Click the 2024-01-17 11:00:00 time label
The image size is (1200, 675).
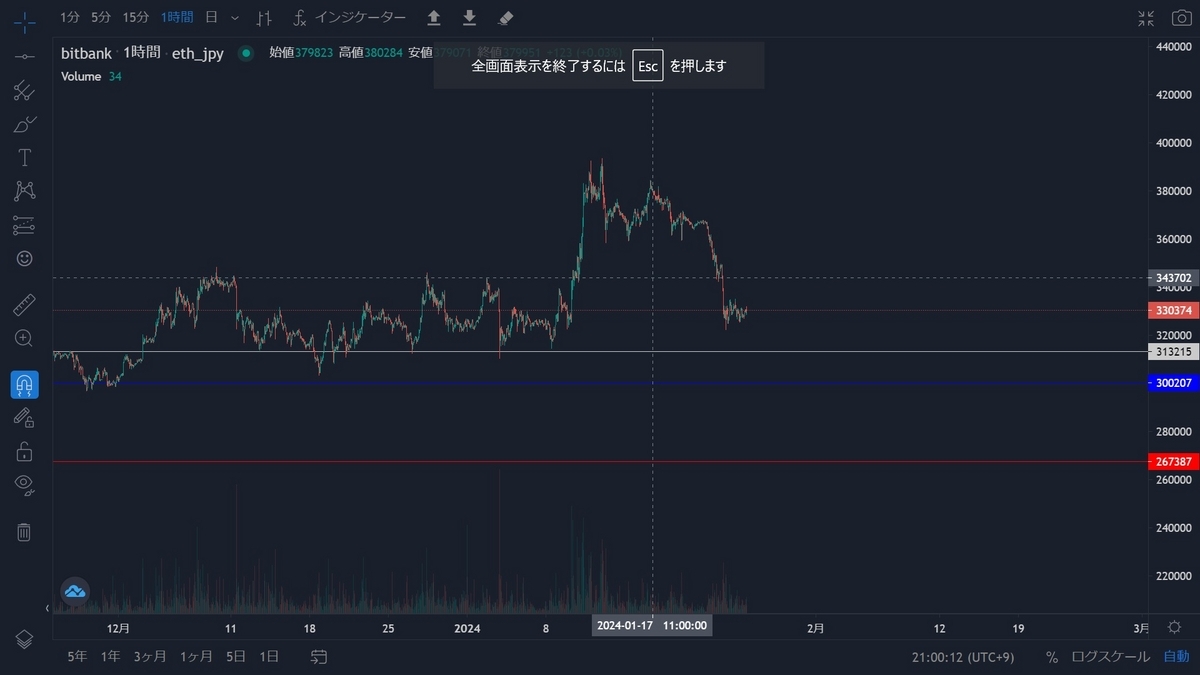coord(652,626)
